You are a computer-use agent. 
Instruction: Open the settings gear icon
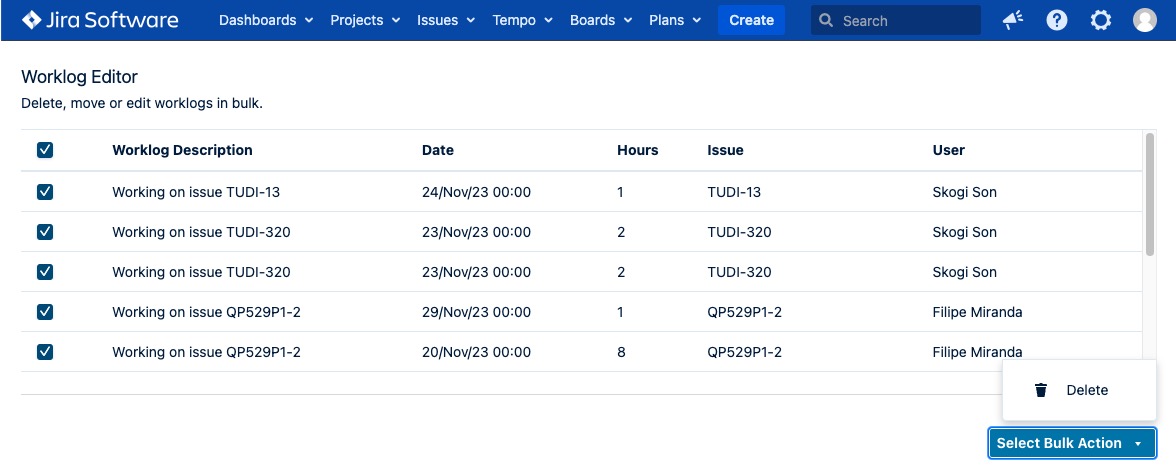[x=1101, y=20]
